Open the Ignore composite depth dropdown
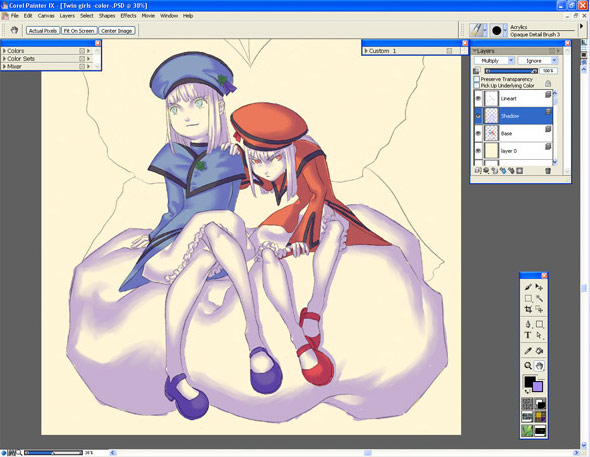This screenshot has width=590, height=457. tap(537, 61)
